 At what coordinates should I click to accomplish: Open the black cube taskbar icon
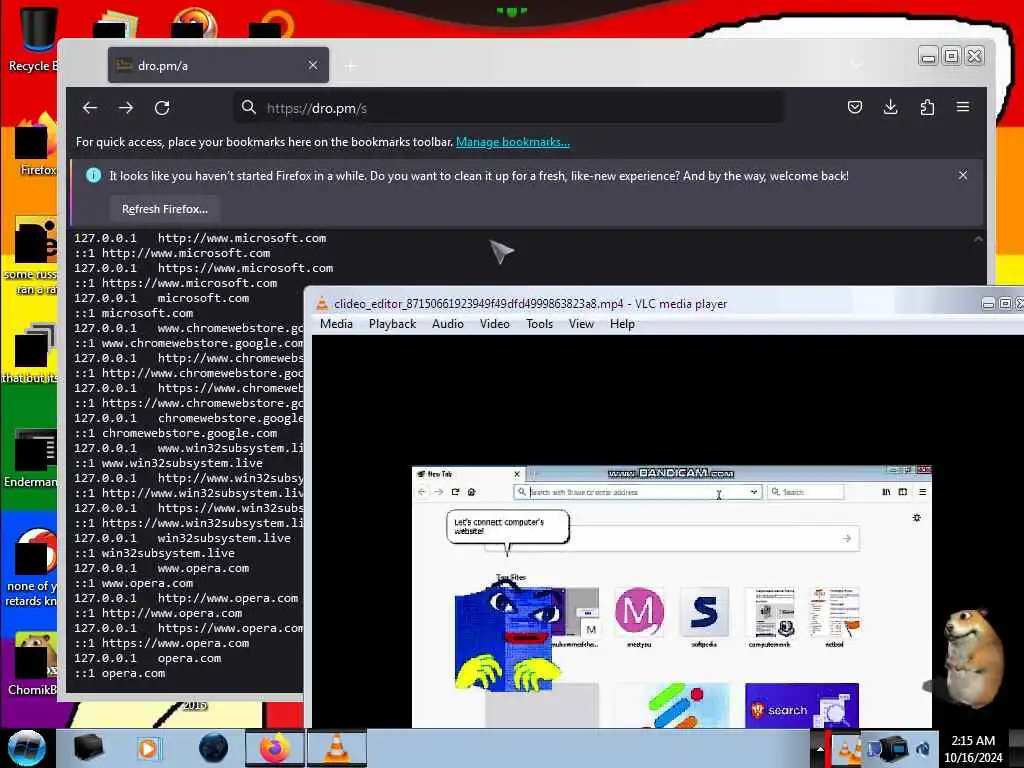click(x=88, y=748)
